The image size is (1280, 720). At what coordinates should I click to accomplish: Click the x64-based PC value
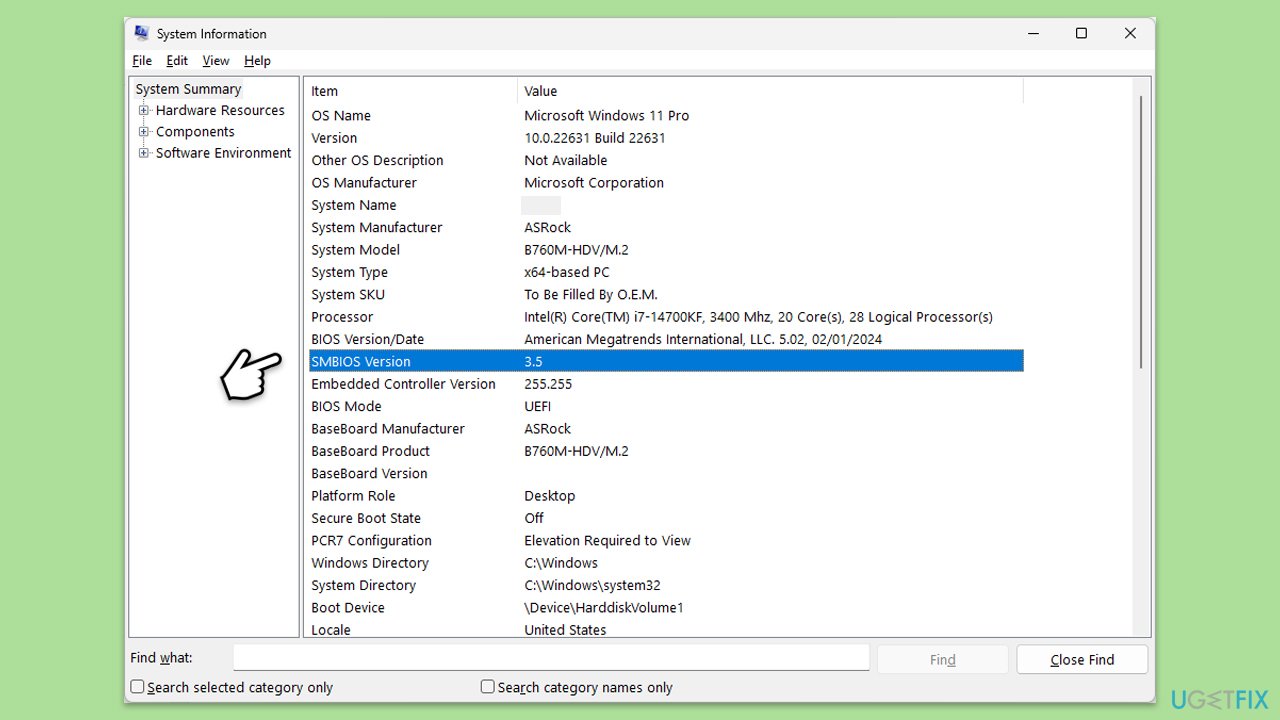pyautogui.click(x=566, y=272)
